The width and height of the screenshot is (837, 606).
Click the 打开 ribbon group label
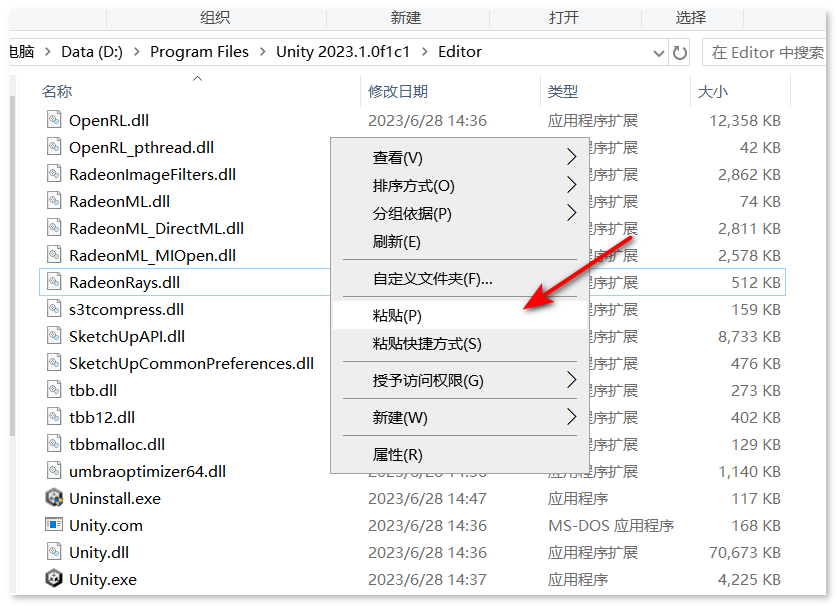tap(564, 18)
